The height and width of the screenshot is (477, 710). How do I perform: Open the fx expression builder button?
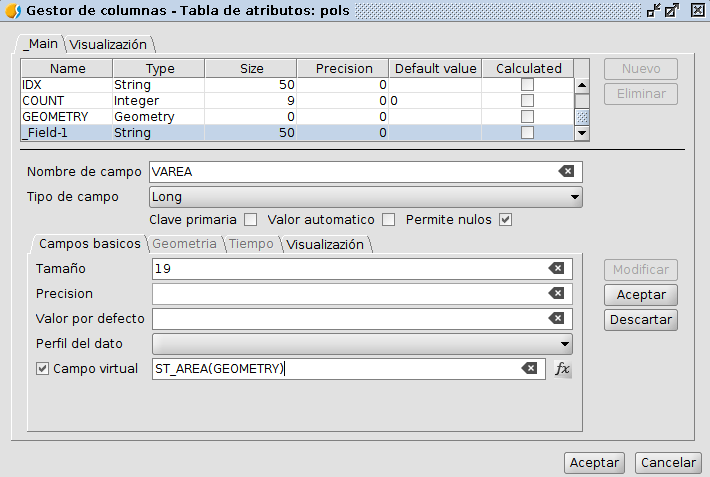tap(562, 369)
